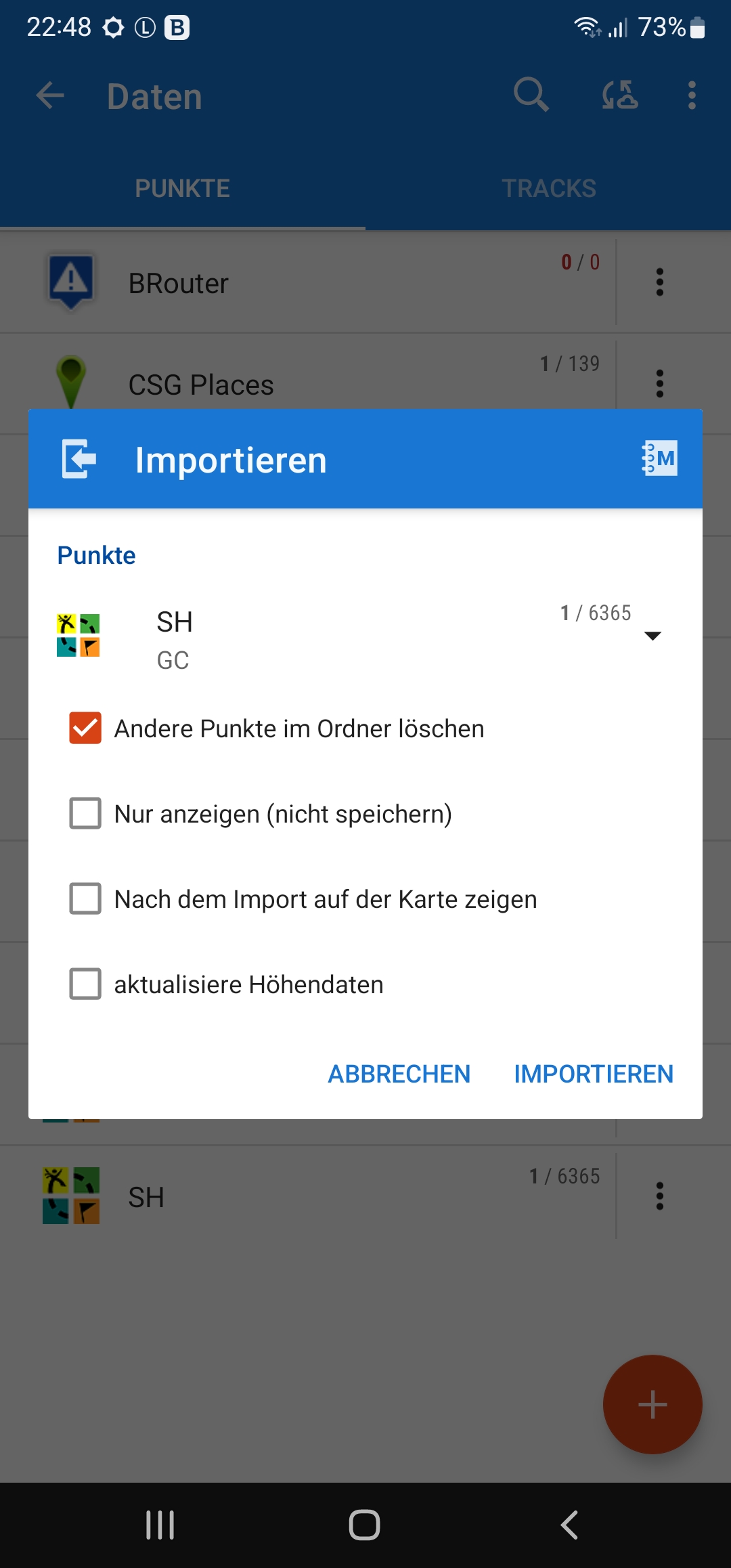Expand the SH folder dropdown arrow
The width and height of the screenshot is (731, 1568).
tap(652, 636)
